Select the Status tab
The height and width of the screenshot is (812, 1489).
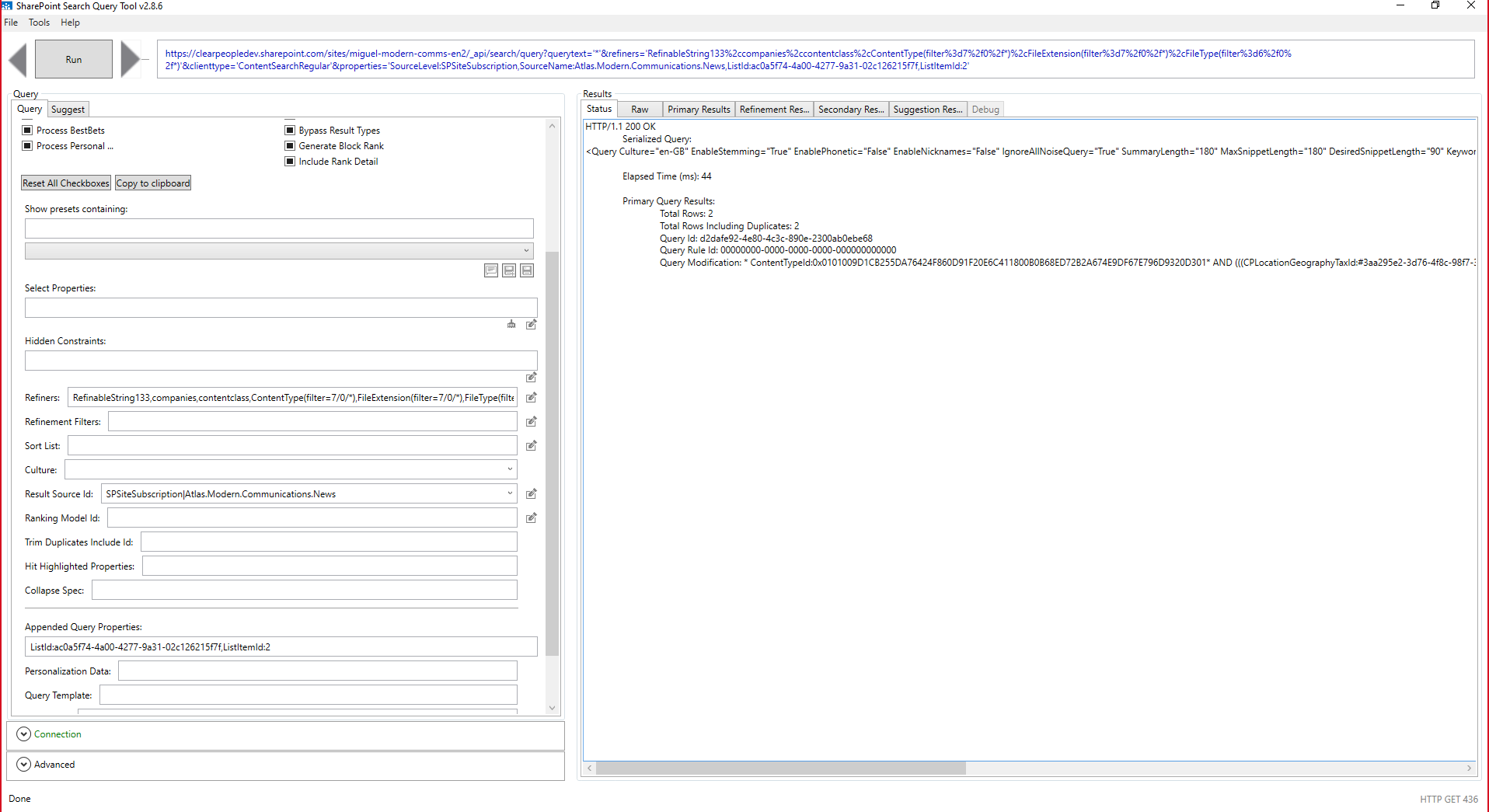[599, 109]
